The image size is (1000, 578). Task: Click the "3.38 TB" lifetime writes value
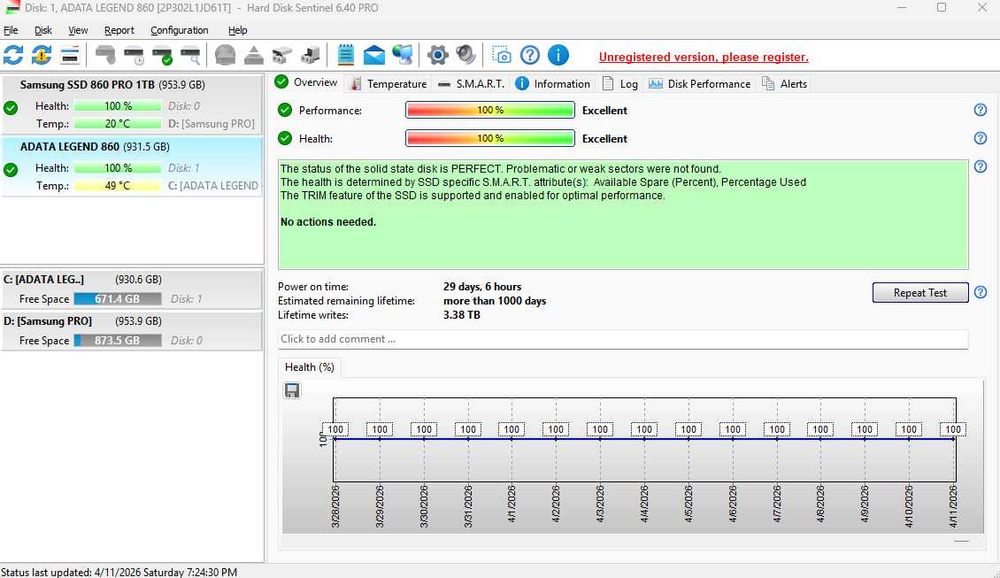462,315
